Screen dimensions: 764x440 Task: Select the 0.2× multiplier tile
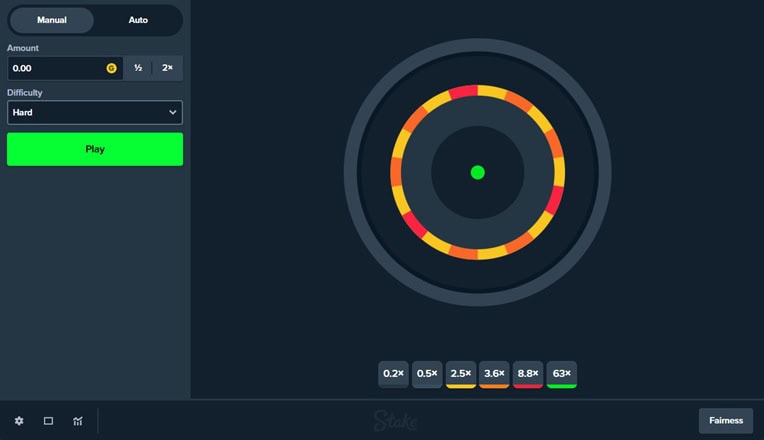click(x=393, y=374)
